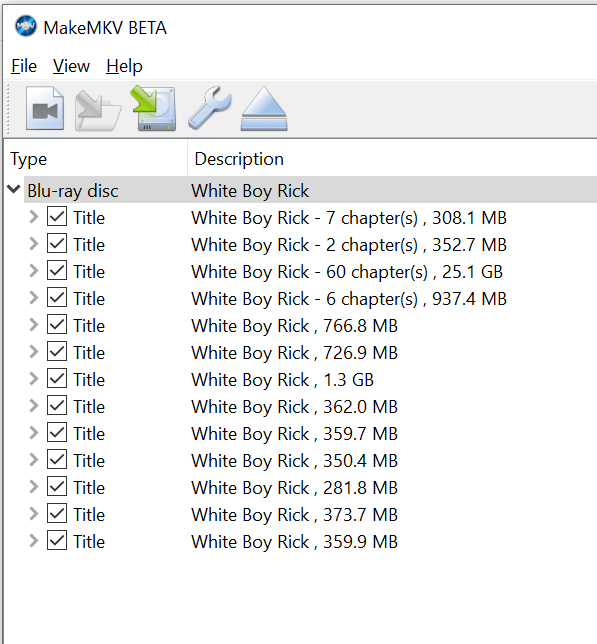Toggle checkbox for the 1.3 GB title
Viewport: 597px width, 644px height.
(x=57, y=379)
